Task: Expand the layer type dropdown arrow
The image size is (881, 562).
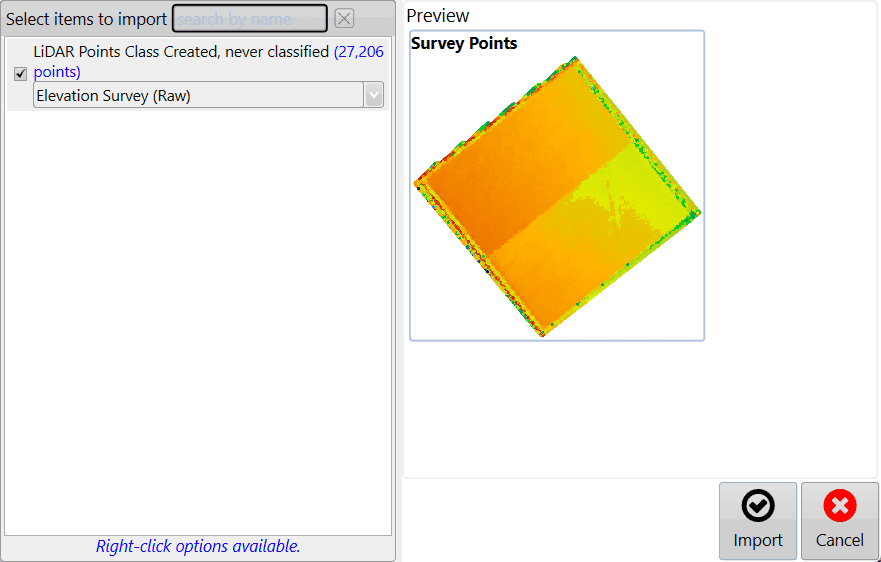Action: click(374, 96)
